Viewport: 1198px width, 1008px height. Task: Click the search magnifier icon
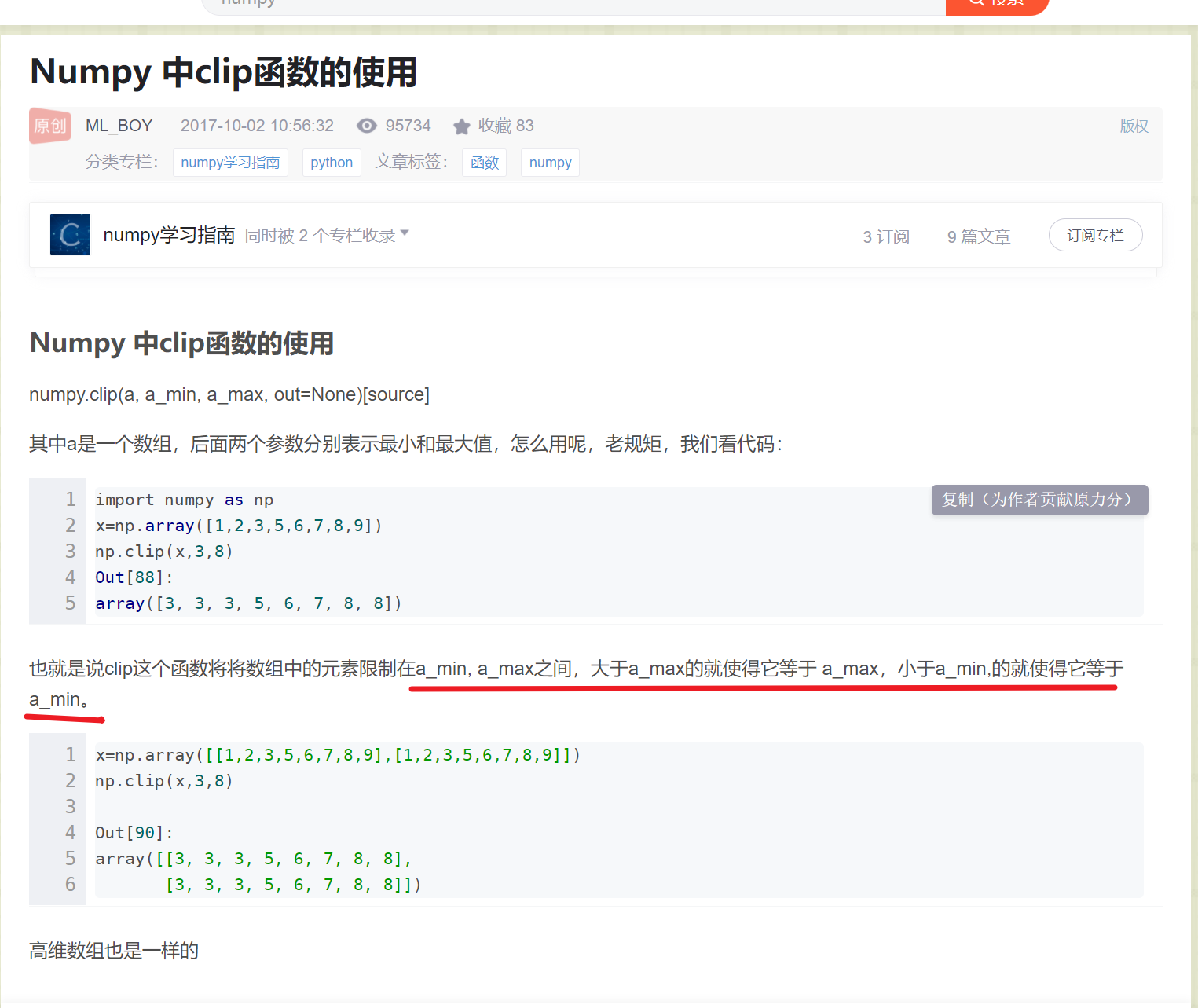976,2
